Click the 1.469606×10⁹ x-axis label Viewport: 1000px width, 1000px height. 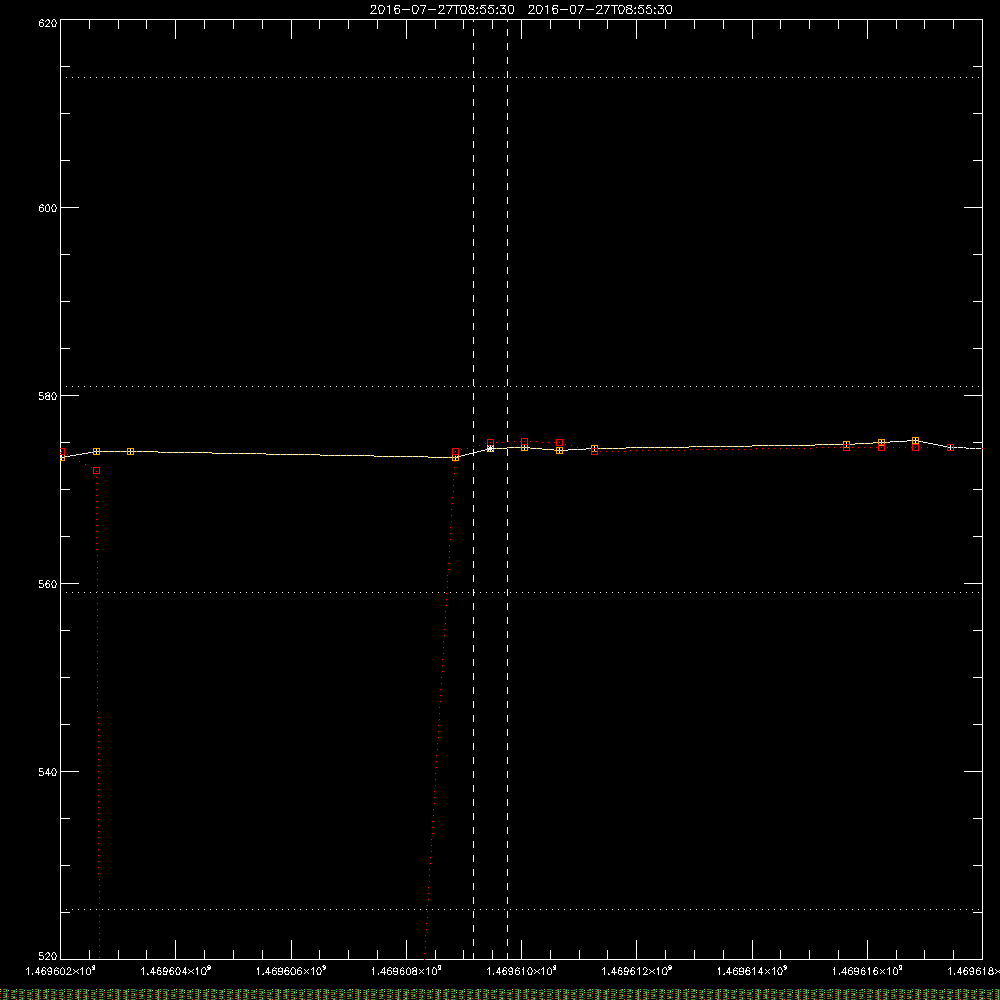291,971
